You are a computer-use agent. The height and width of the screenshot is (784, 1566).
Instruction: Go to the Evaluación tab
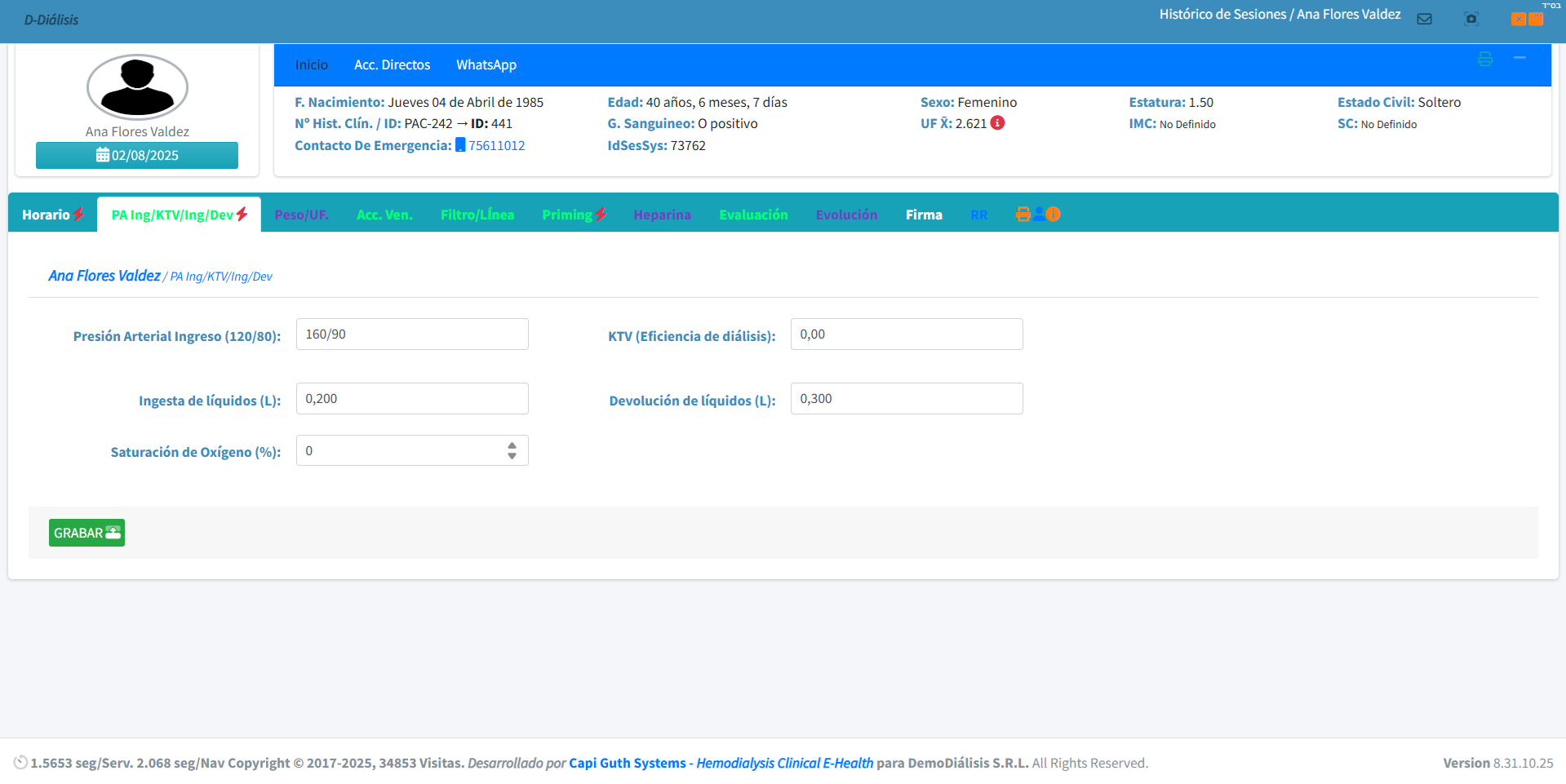pyautogui.click(x=753, y=215)
